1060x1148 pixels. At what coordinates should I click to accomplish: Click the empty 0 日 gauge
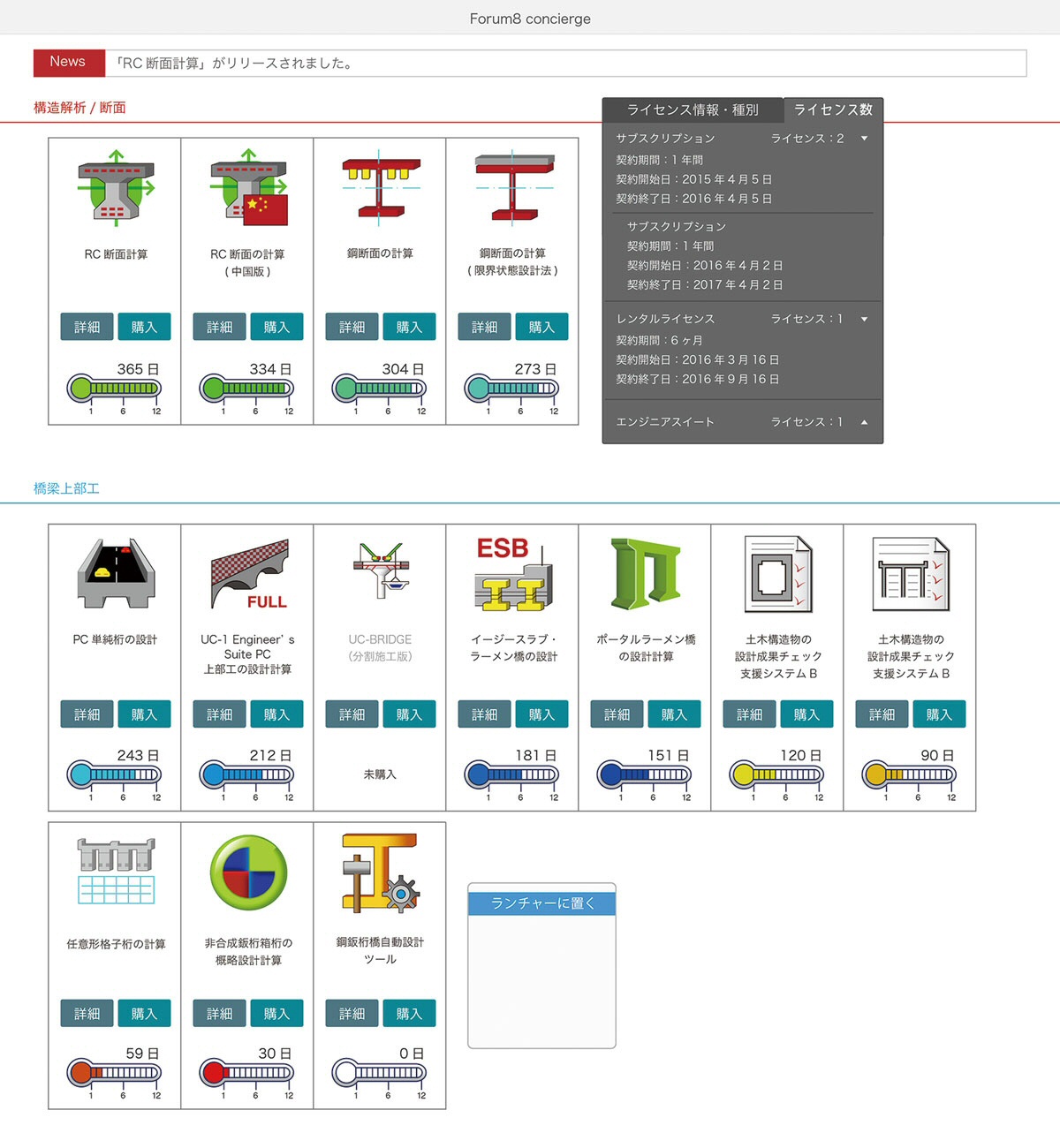click(379, 1073)
